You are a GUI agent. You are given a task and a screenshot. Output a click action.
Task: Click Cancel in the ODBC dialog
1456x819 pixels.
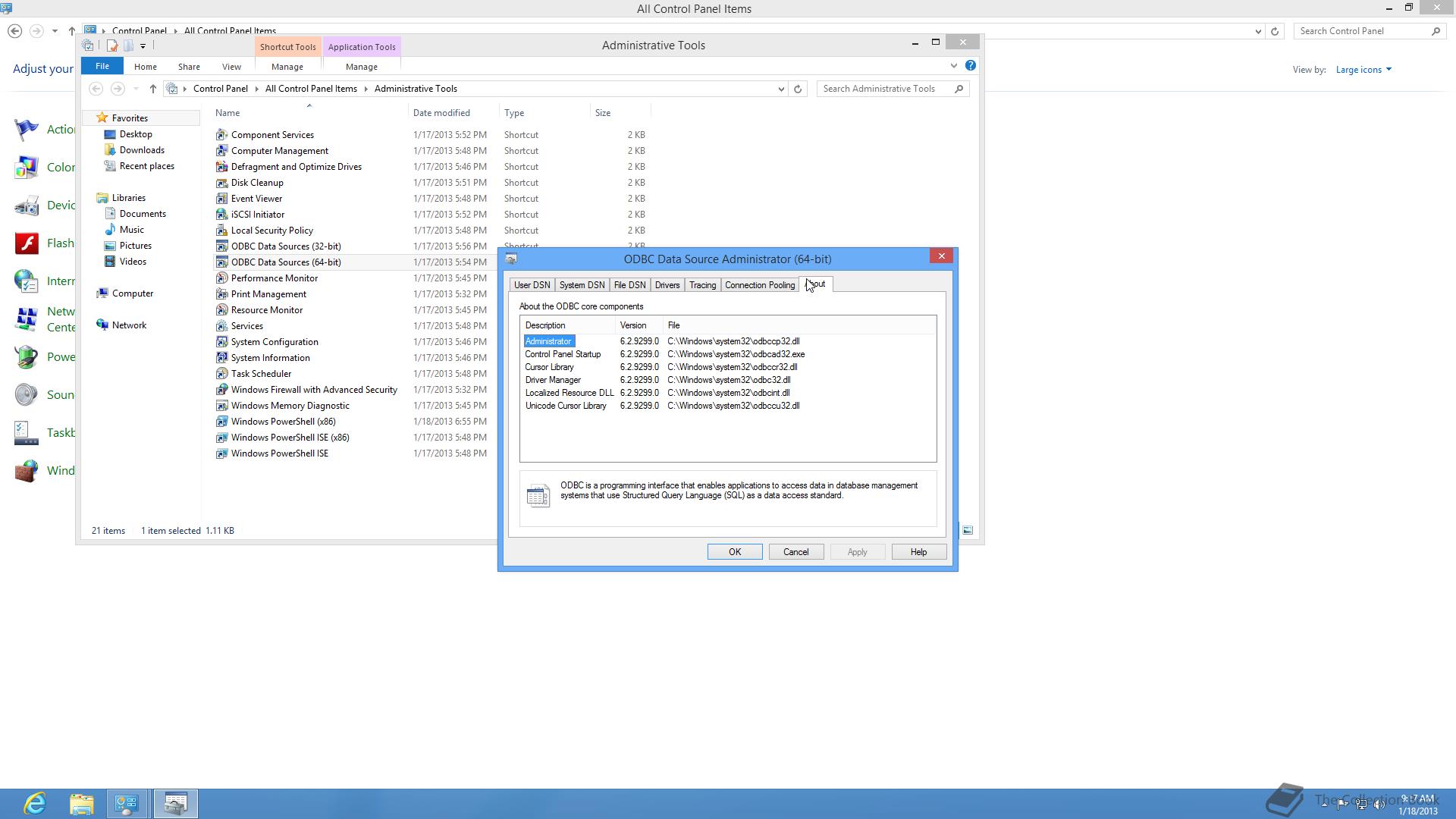[x=796, y=552]
